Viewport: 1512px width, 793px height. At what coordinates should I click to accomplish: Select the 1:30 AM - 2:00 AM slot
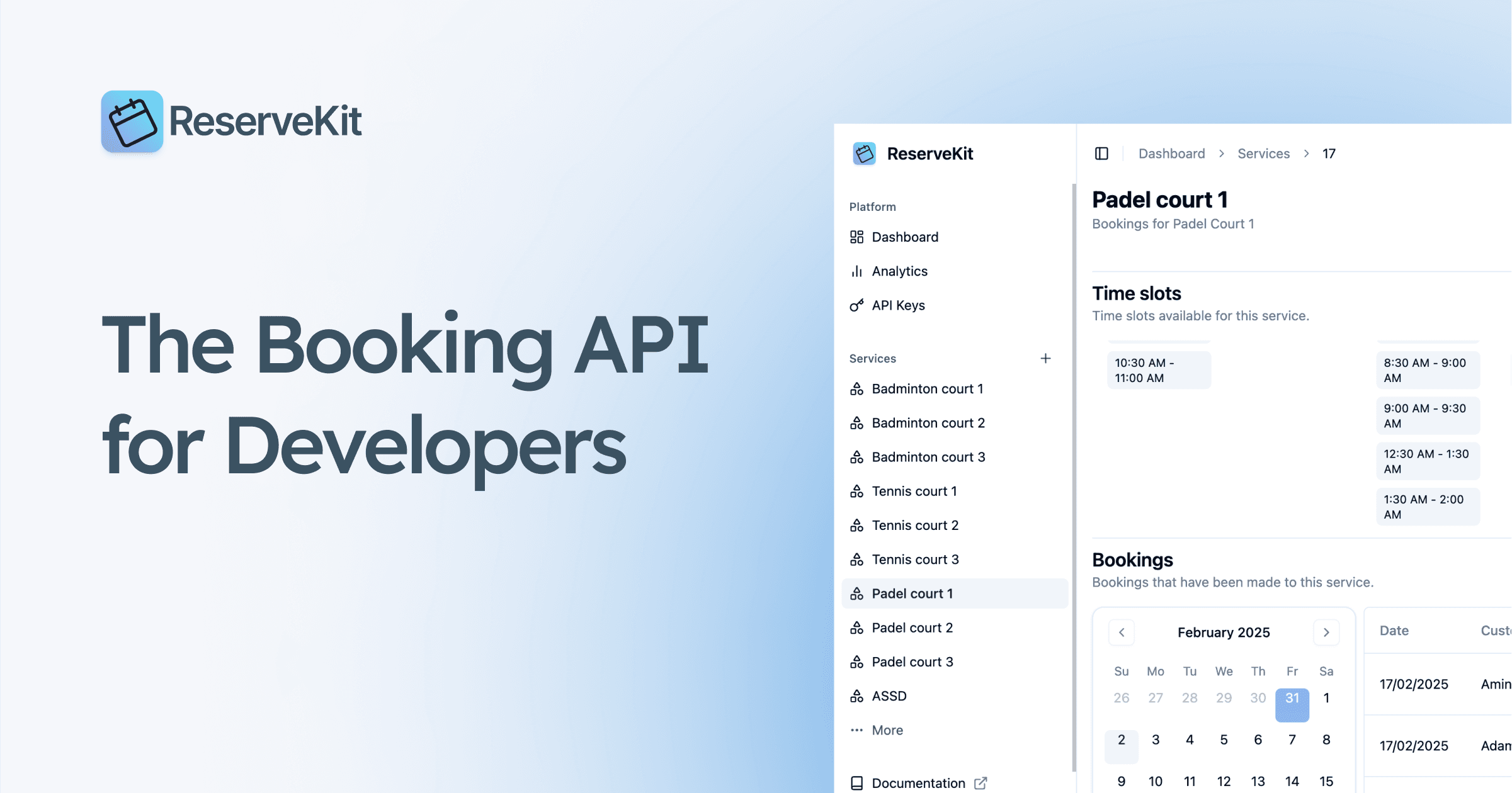coord(1428,507)
